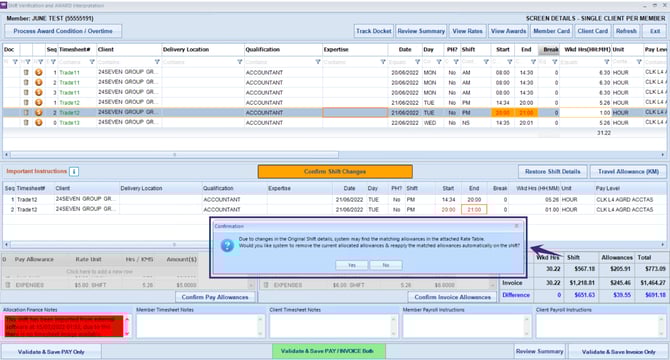Click orange dollar icon on Trade11 seq 3 row
Viewport: 670px width, 360px height.
point(38,92)
